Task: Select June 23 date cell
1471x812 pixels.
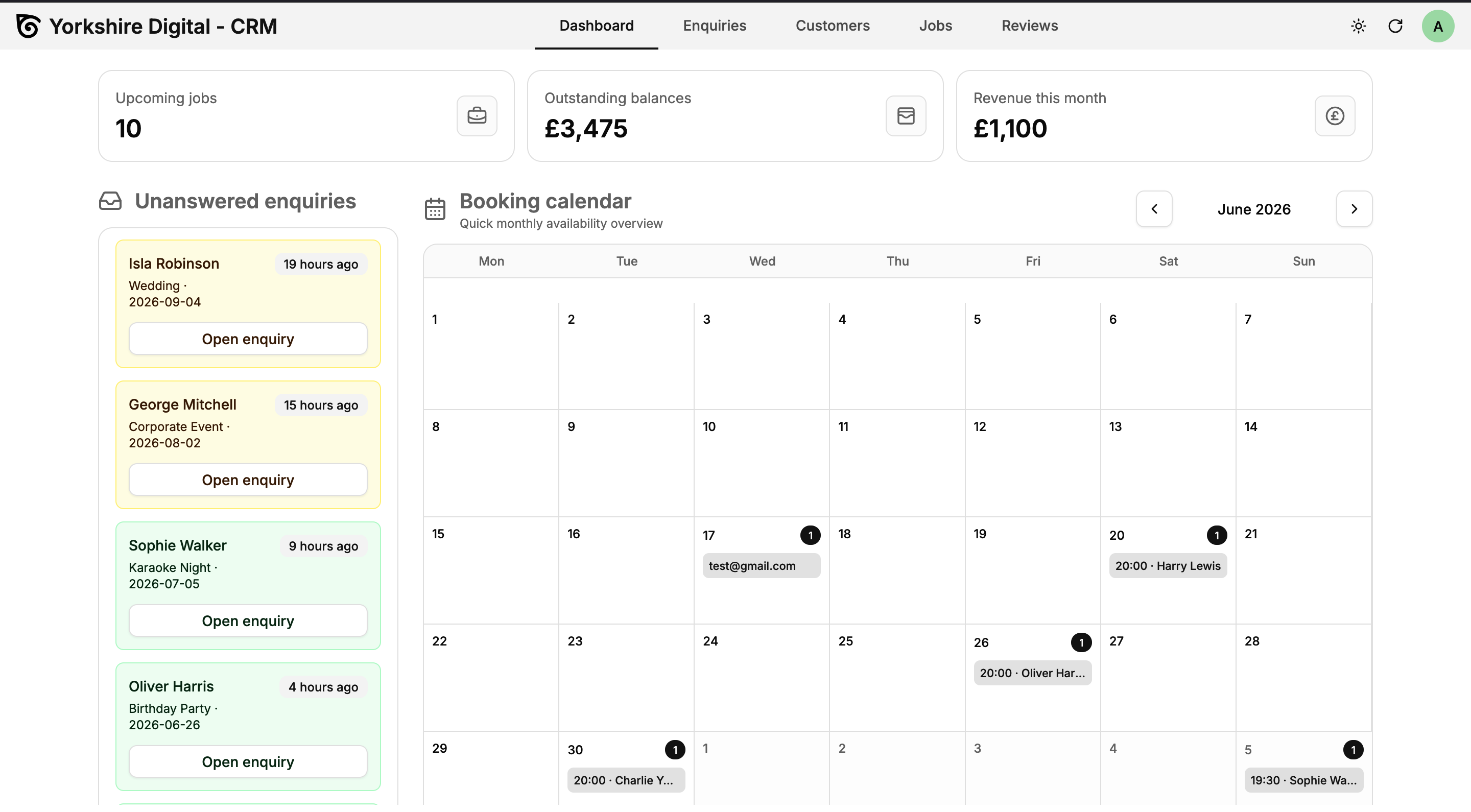Action: (x=626, y=678)
